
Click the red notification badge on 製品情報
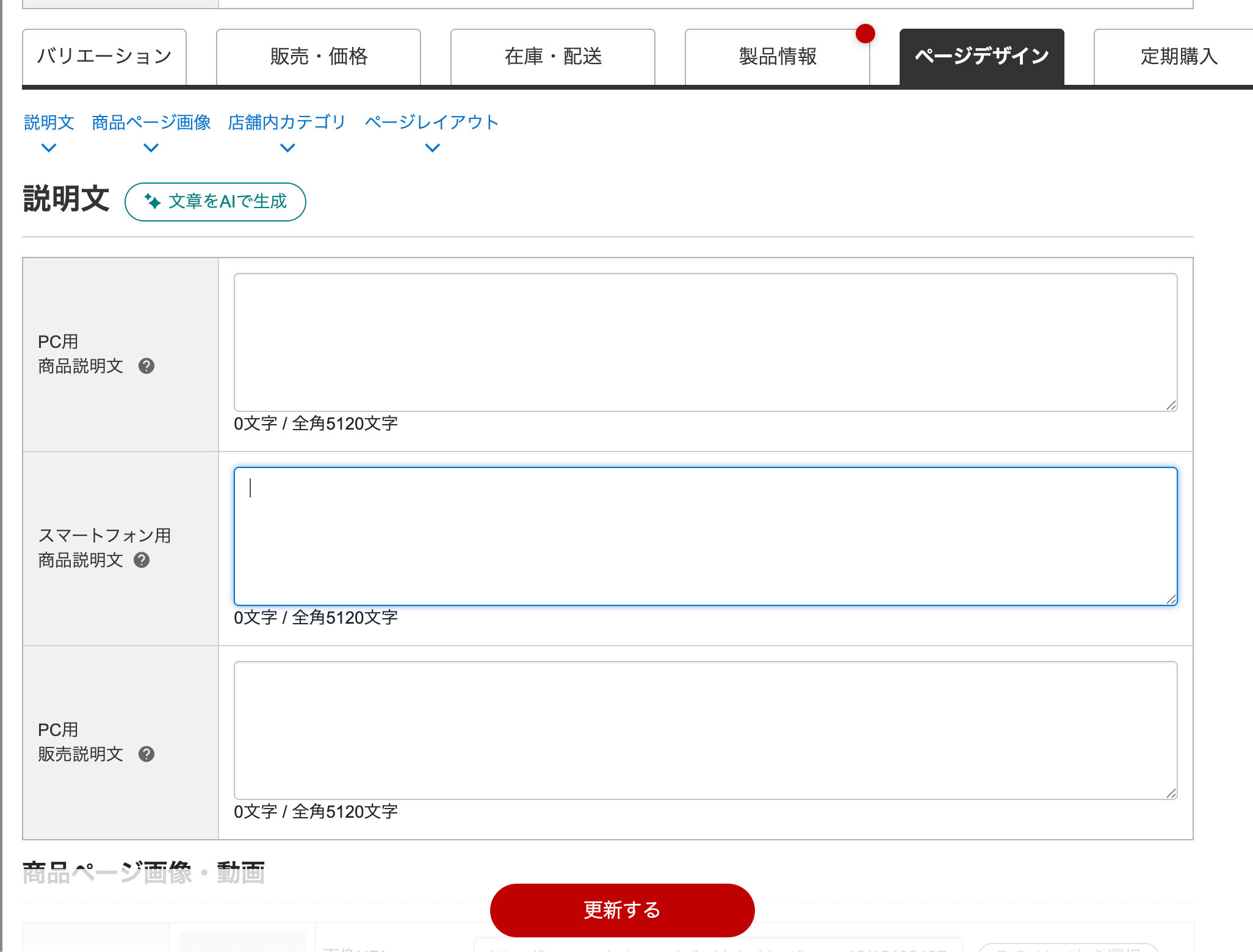(x=864, y=34)
